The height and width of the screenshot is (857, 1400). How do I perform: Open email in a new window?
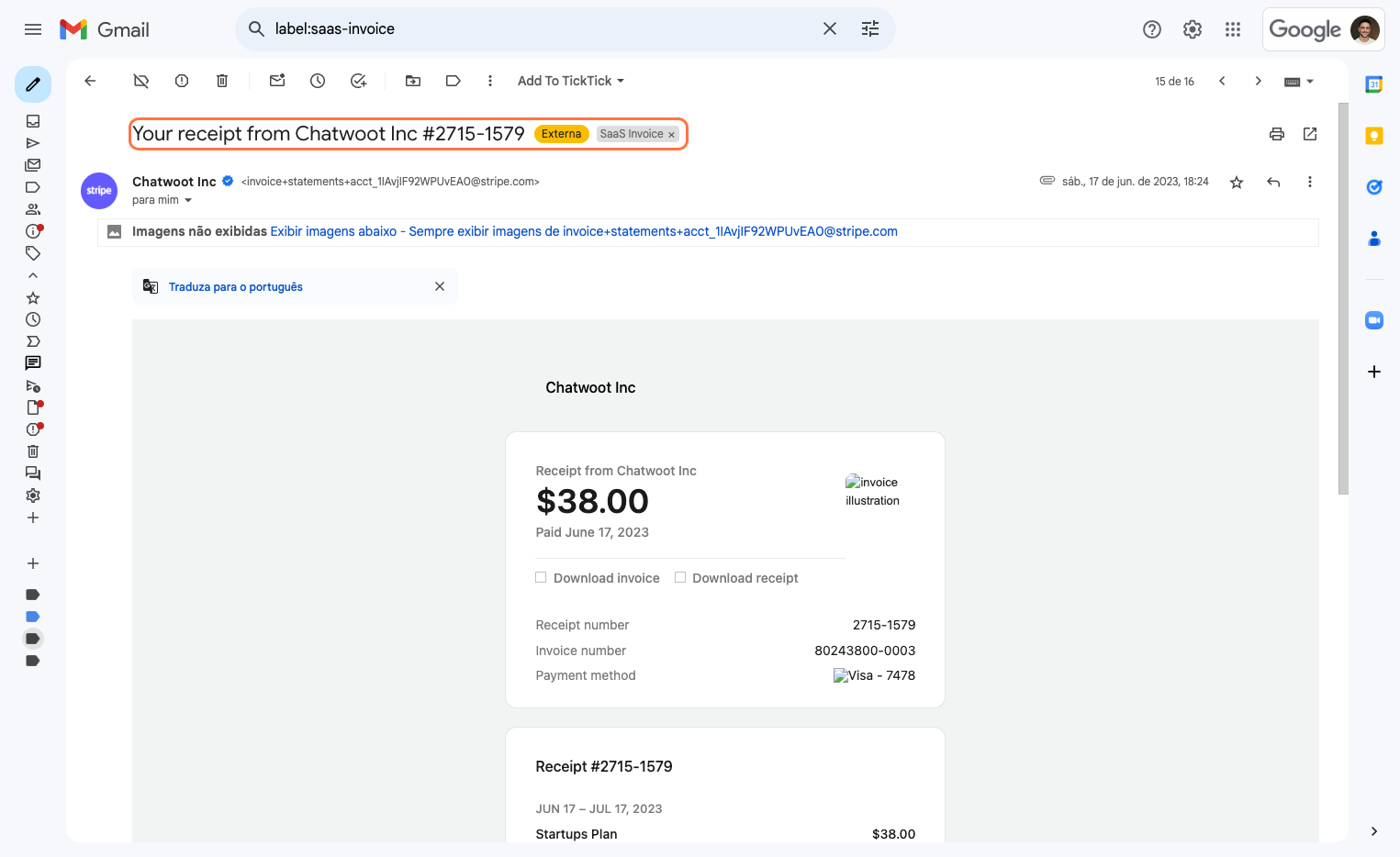point(1310,134)
